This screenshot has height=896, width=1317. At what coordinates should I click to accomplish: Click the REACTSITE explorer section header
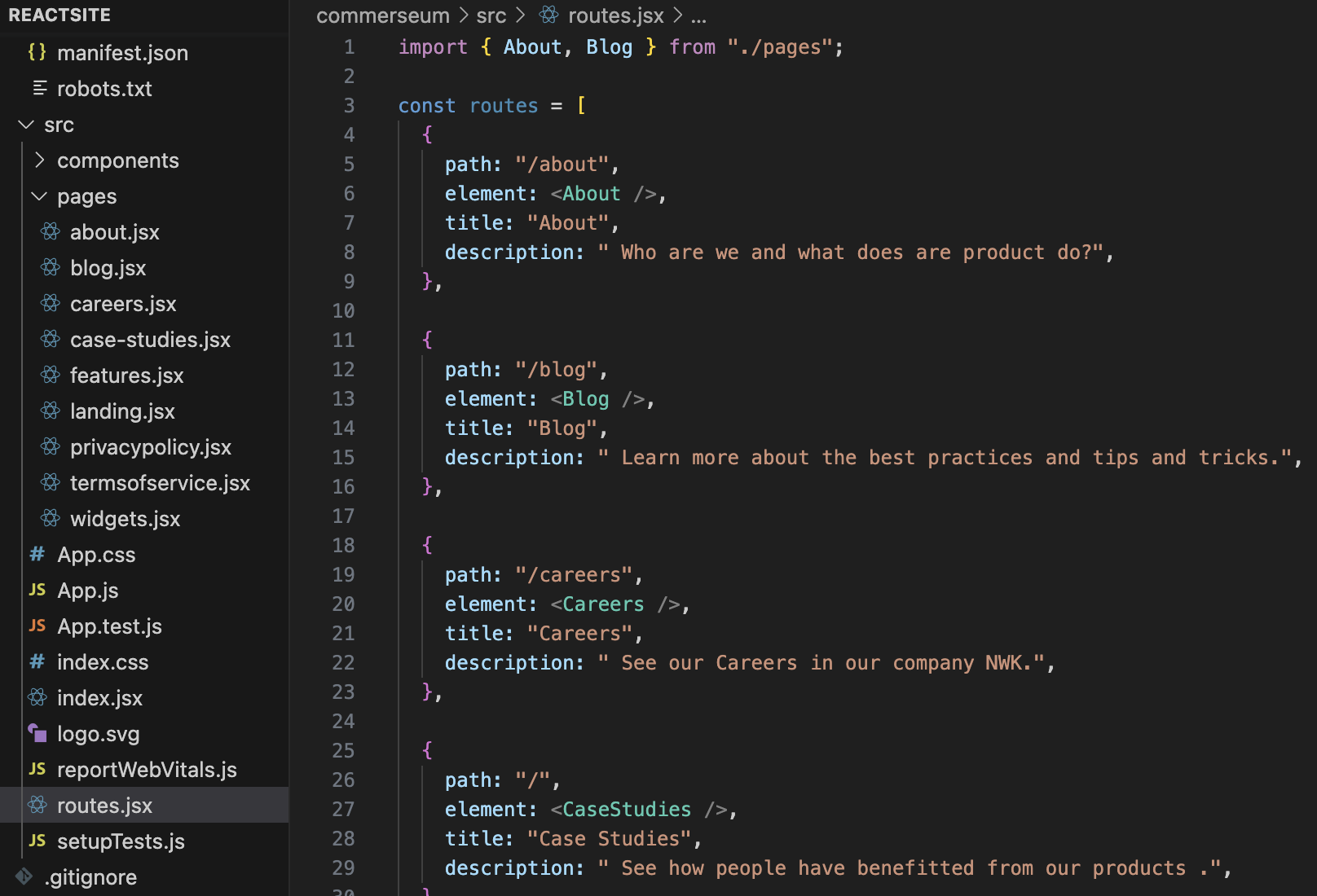pyautogui.click(x=59, y=15)
